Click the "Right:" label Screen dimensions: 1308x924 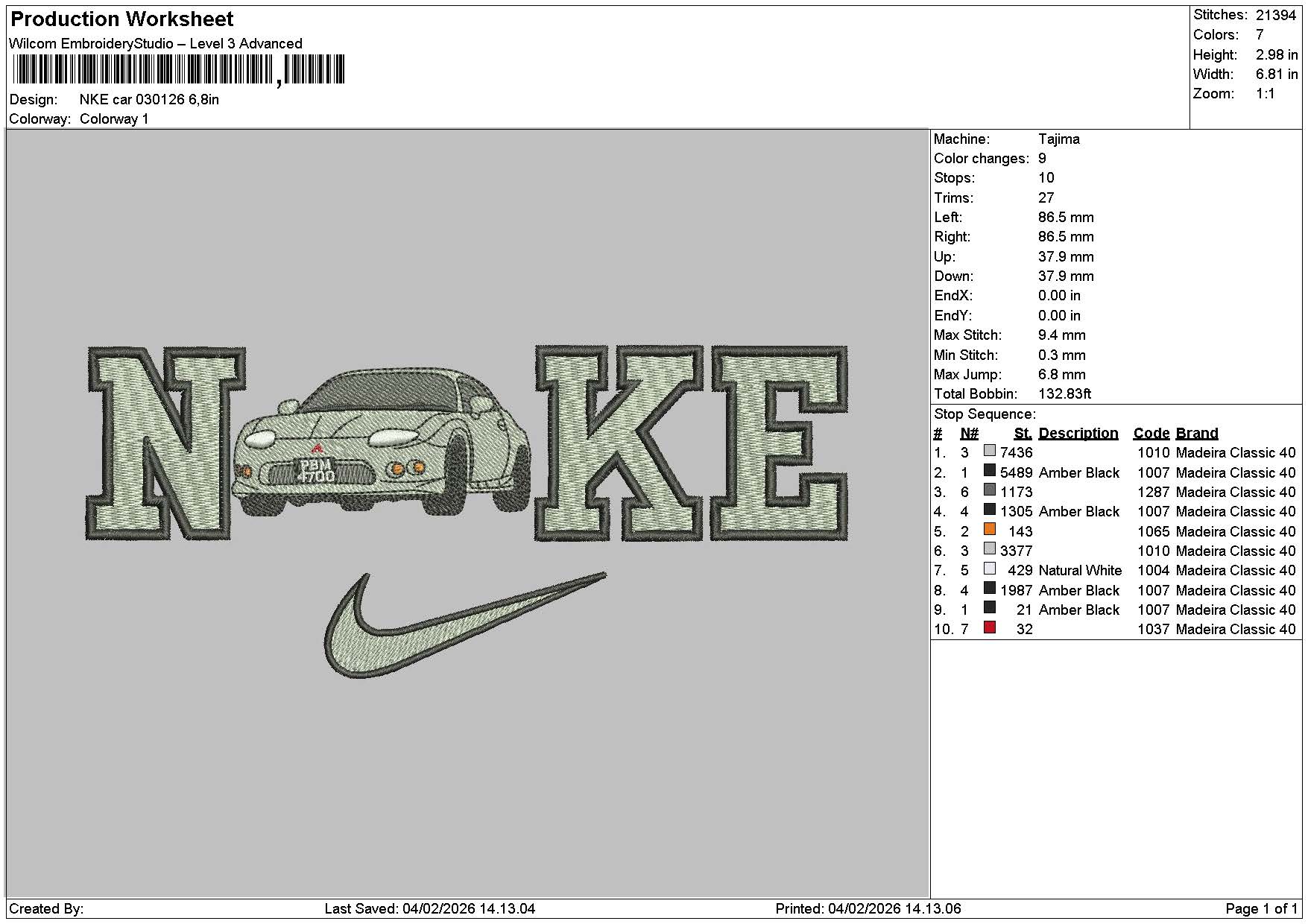coord(952,237)
